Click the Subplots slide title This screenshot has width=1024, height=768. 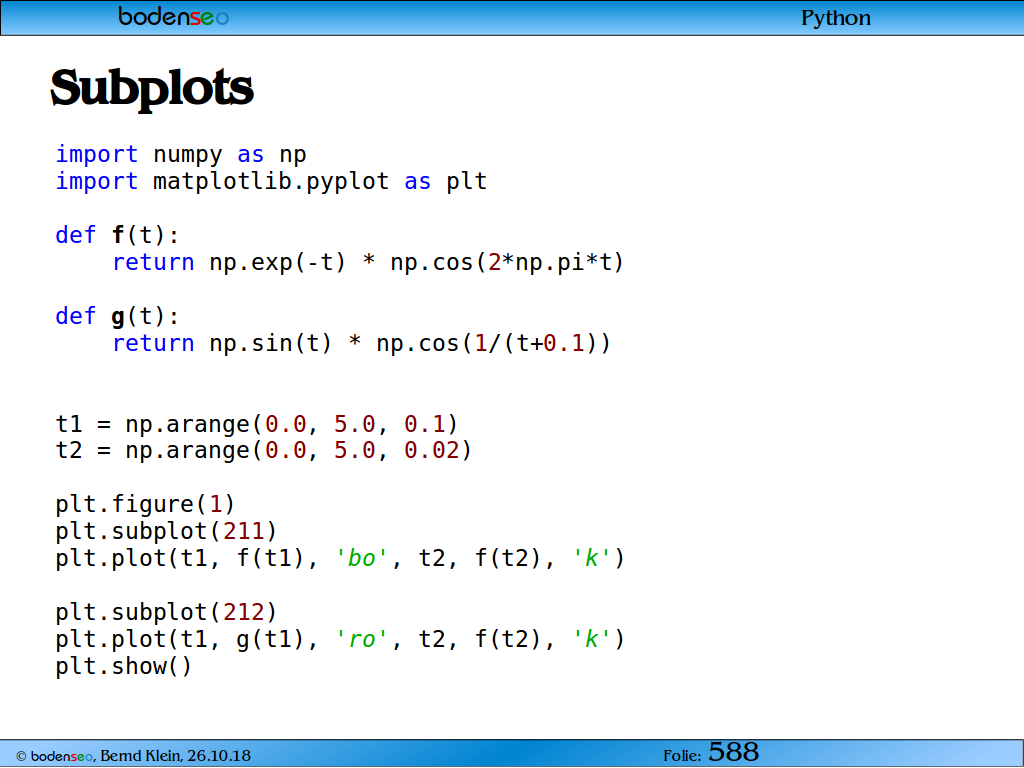[152, 89]
